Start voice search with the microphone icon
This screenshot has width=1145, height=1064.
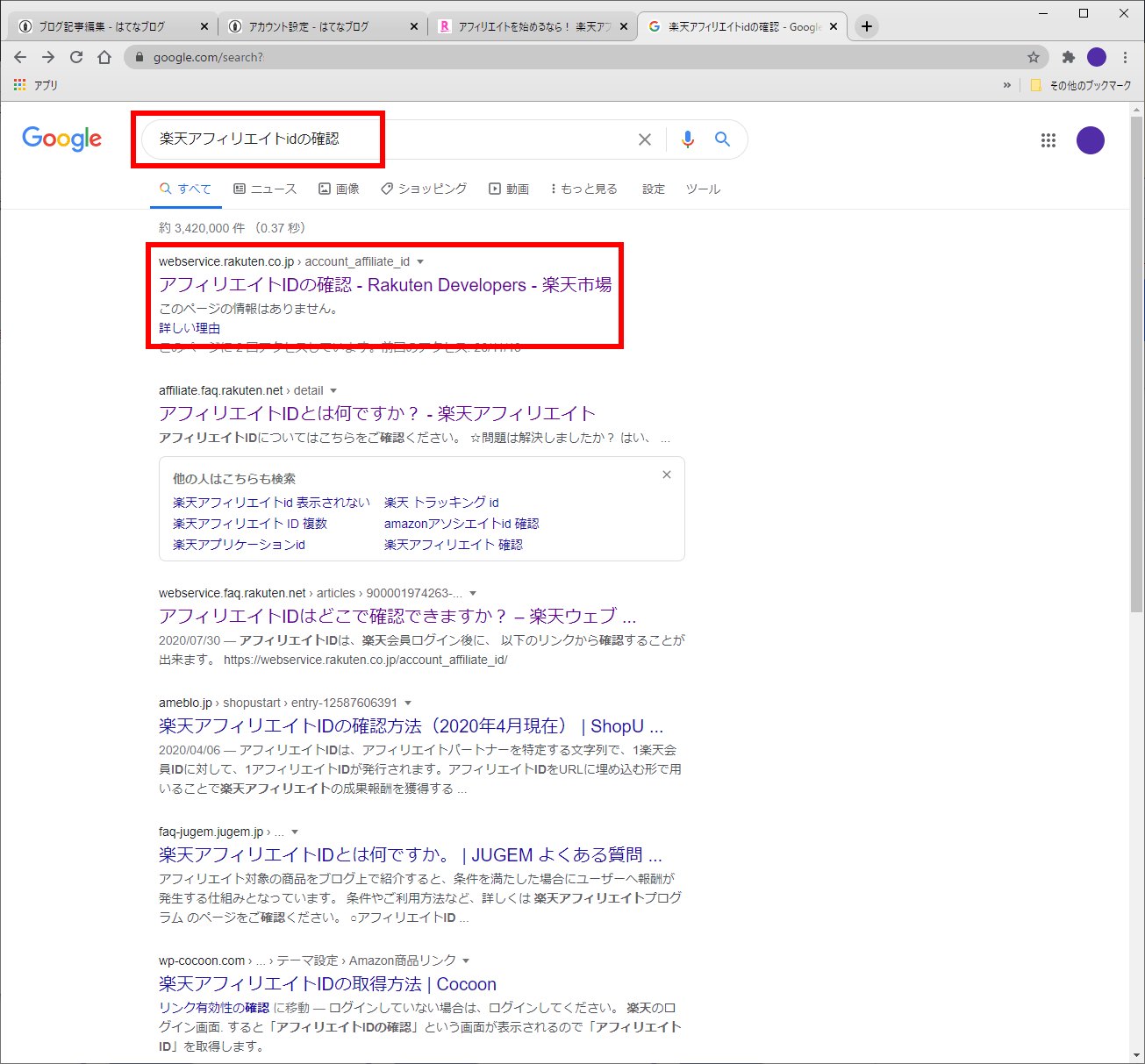pyautogui.click(x=688, y=139)
